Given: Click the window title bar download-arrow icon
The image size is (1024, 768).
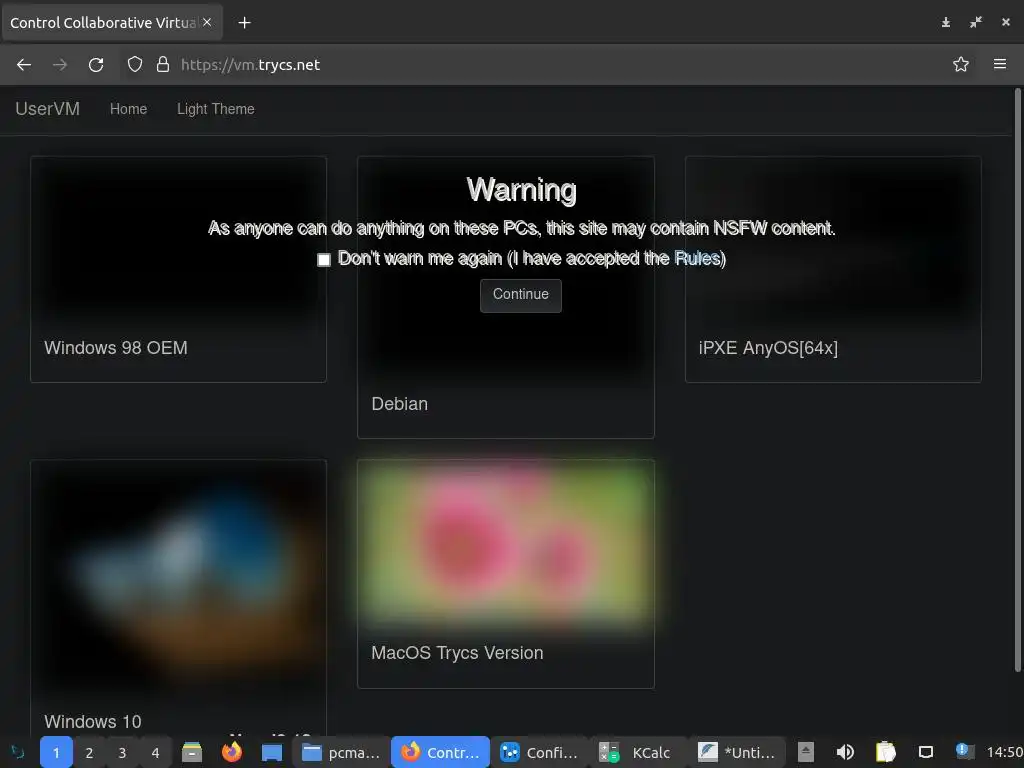Looking at the screenshot, I should coord(946,23).
